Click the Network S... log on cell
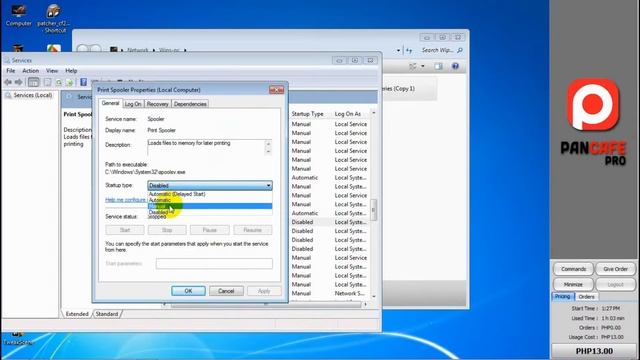 [x=350, y=293]
